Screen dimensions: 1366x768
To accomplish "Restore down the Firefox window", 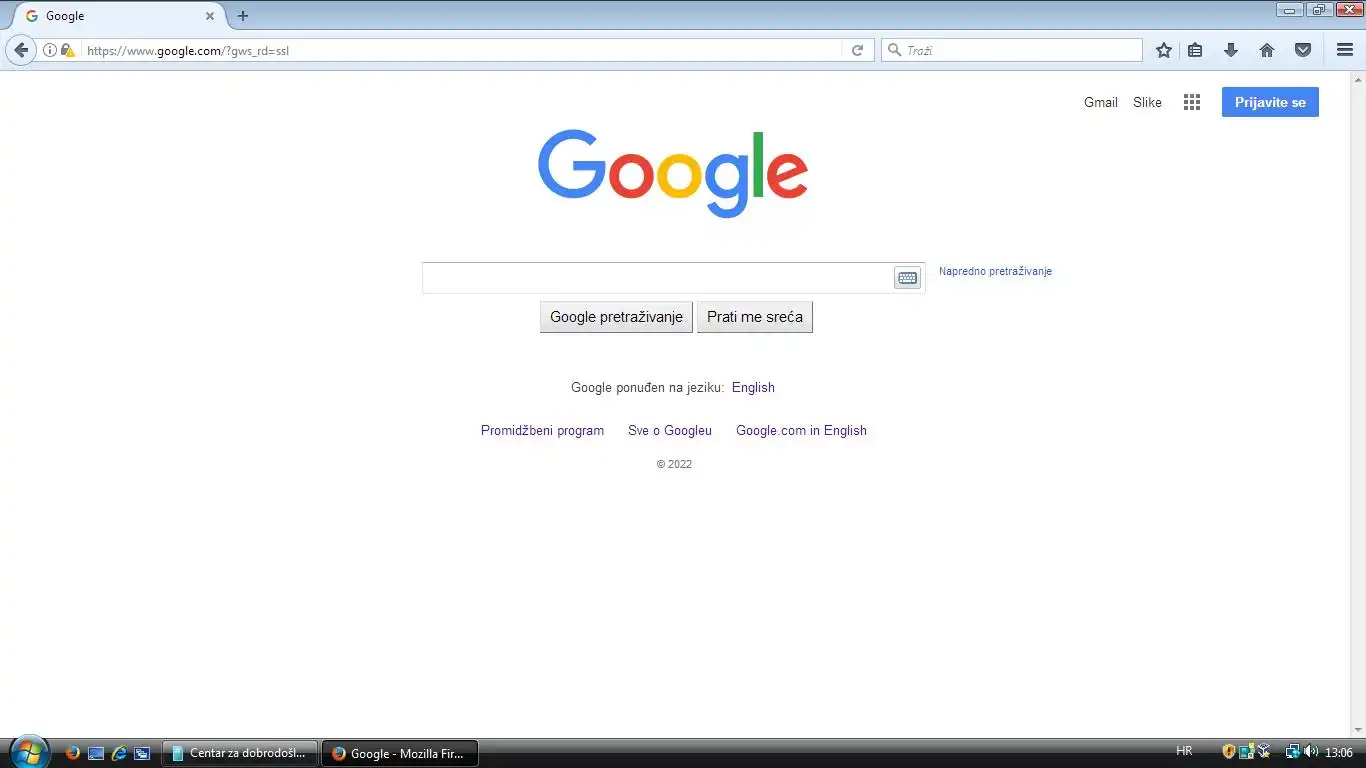I will pyautogui.click(x=1319, y=10).
